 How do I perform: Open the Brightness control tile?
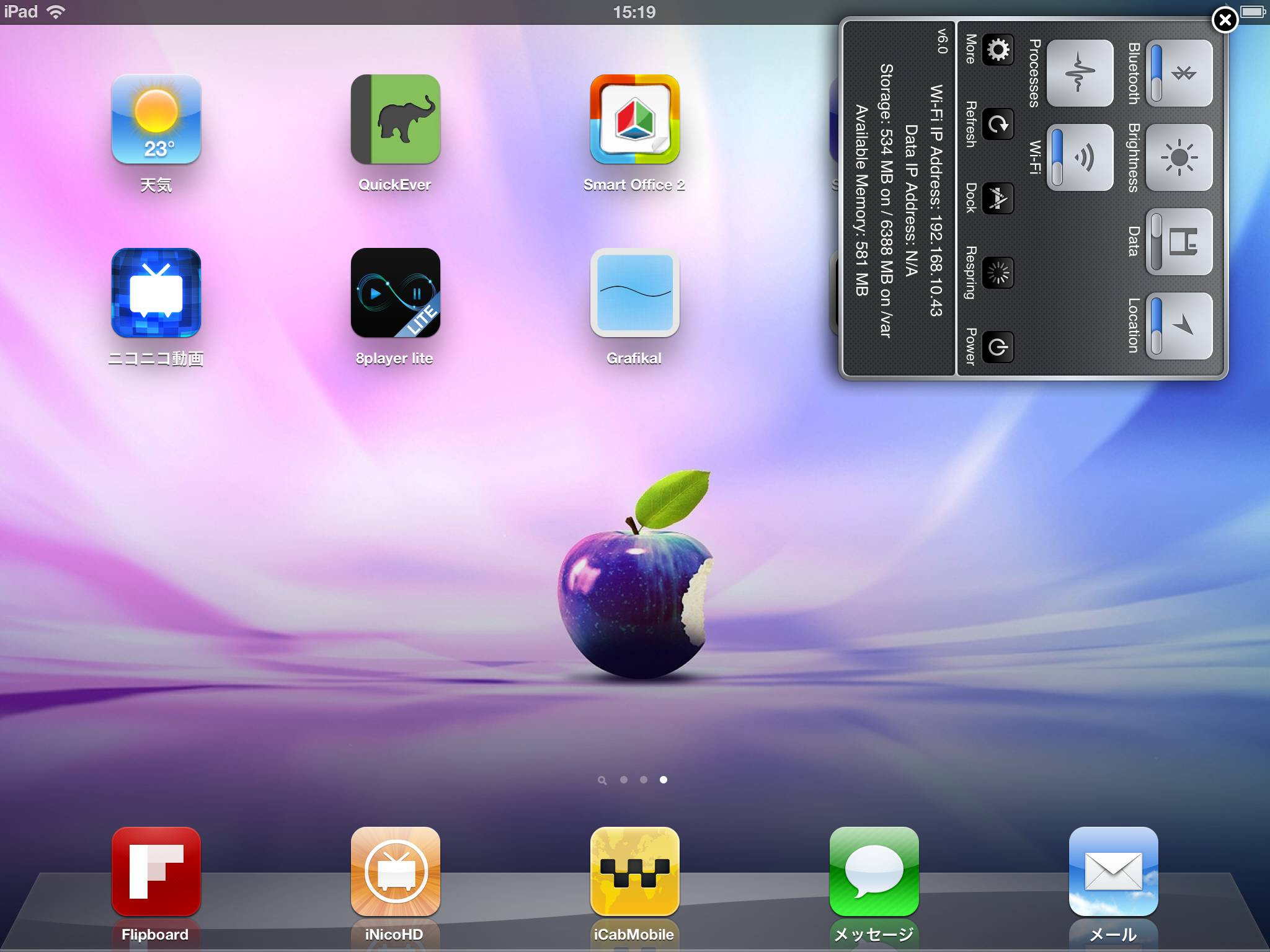[1178, 157]
